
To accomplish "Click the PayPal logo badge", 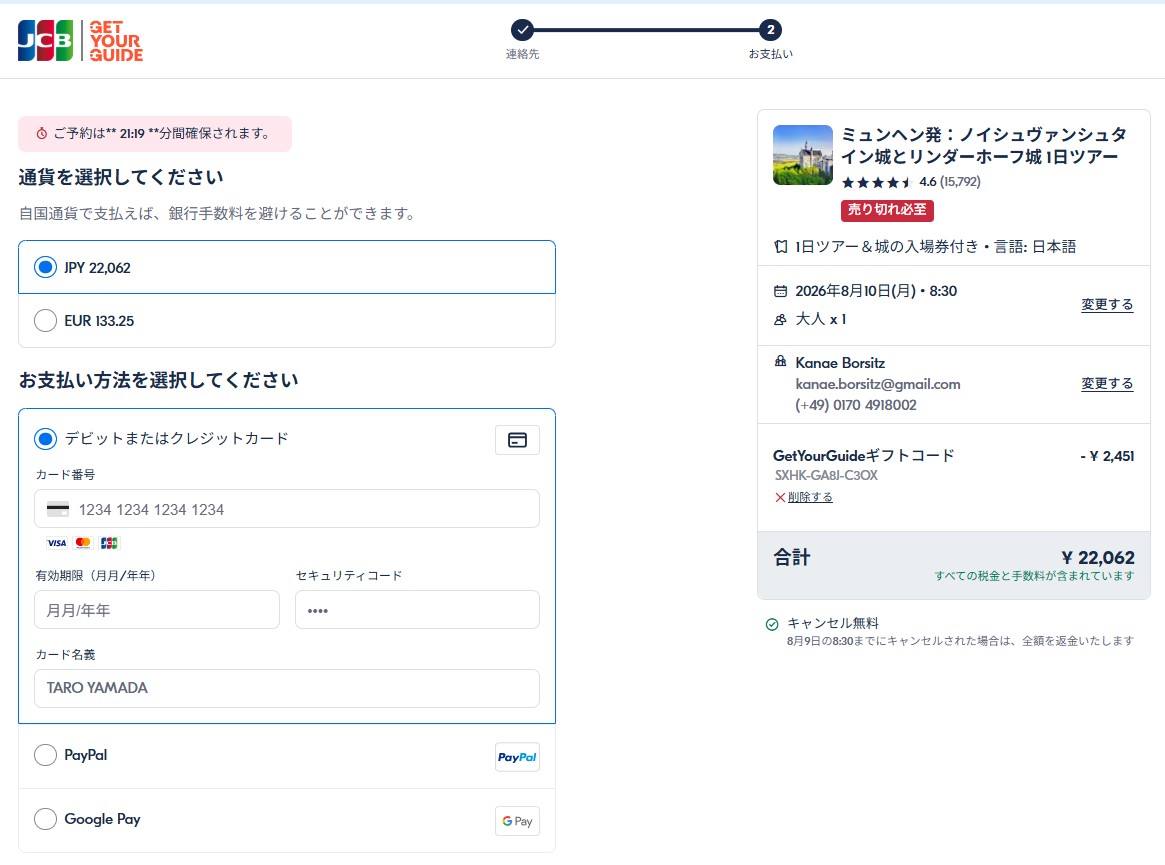I will [x=517, y=757].
